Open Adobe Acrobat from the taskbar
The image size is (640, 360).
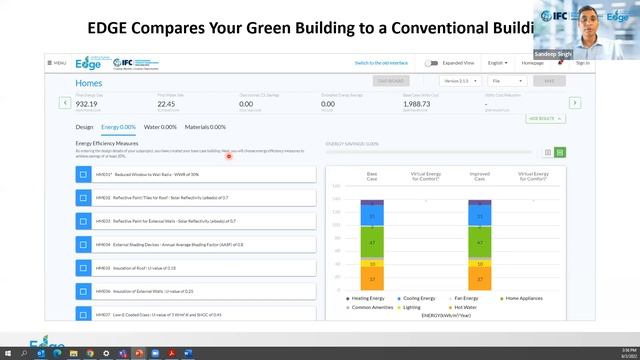(171, 353)
